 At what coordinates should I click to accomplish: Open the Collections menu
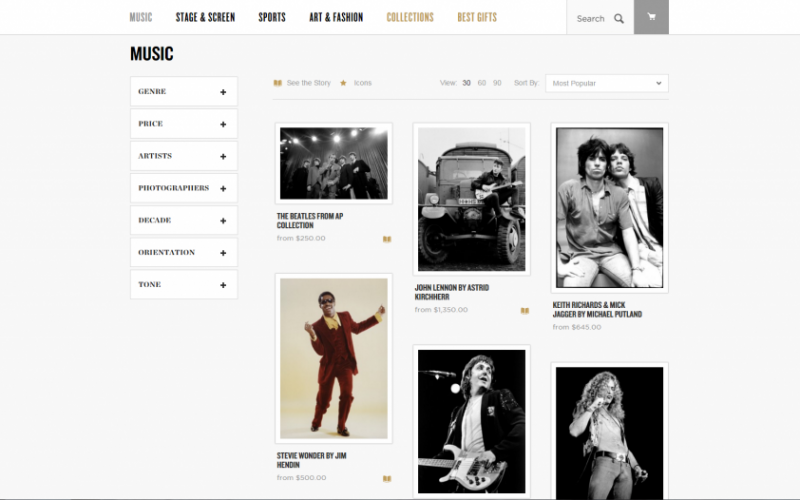[410, 17]
